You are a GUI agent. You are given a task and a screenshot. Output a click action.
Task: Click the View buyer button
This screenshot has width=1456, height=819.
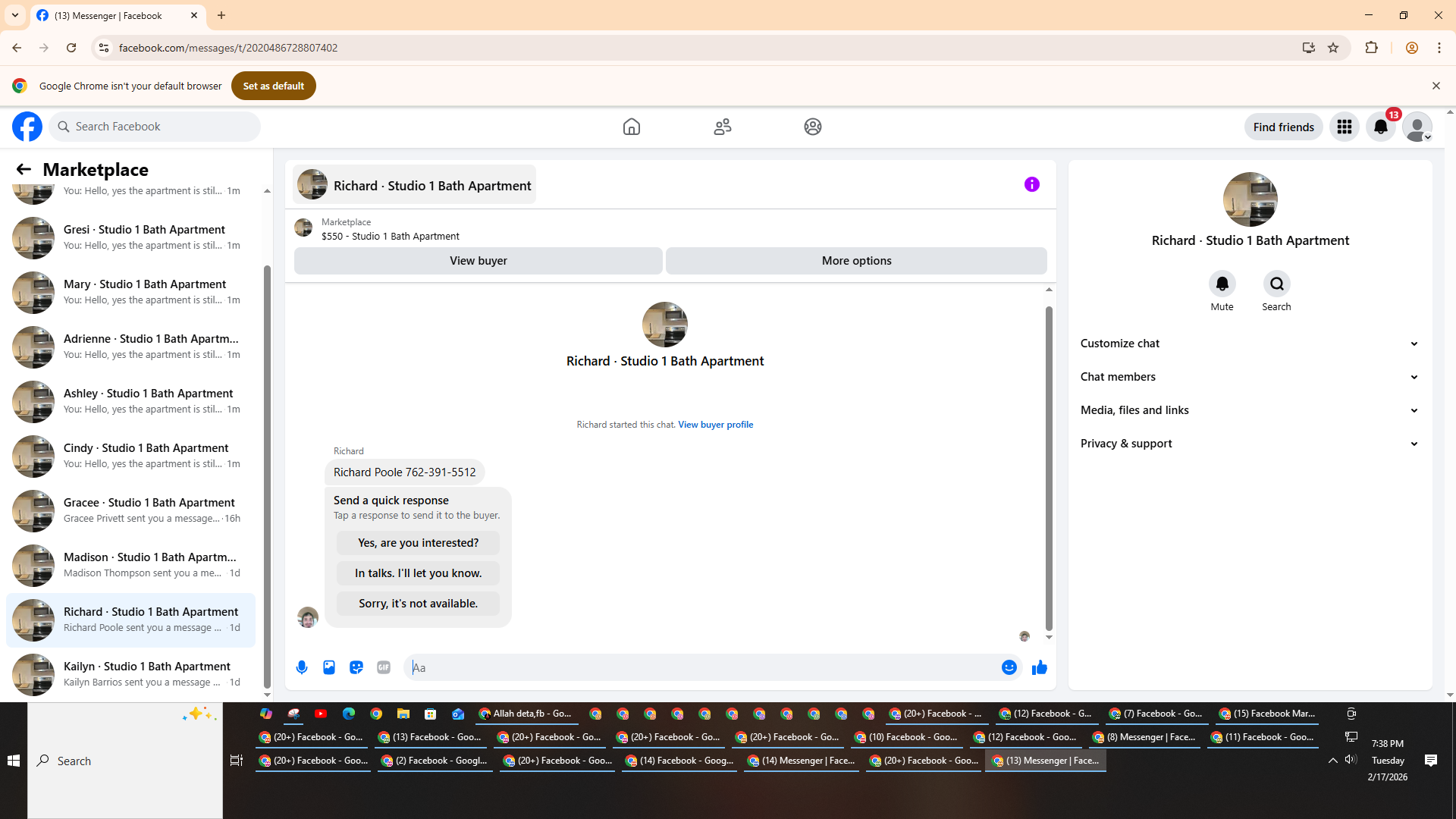(x=478, y=261)
